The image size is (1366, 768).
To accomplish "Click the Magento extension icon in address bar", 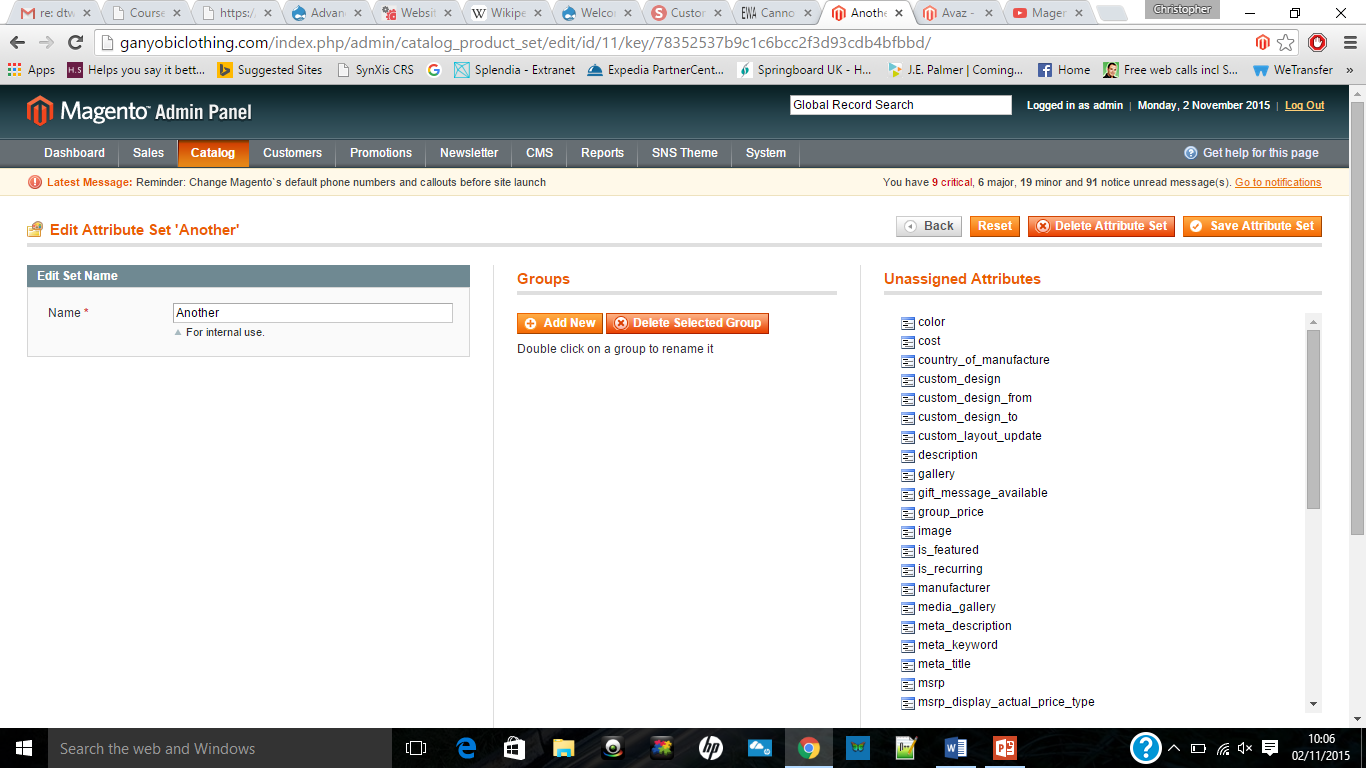I will (1262, 43).
